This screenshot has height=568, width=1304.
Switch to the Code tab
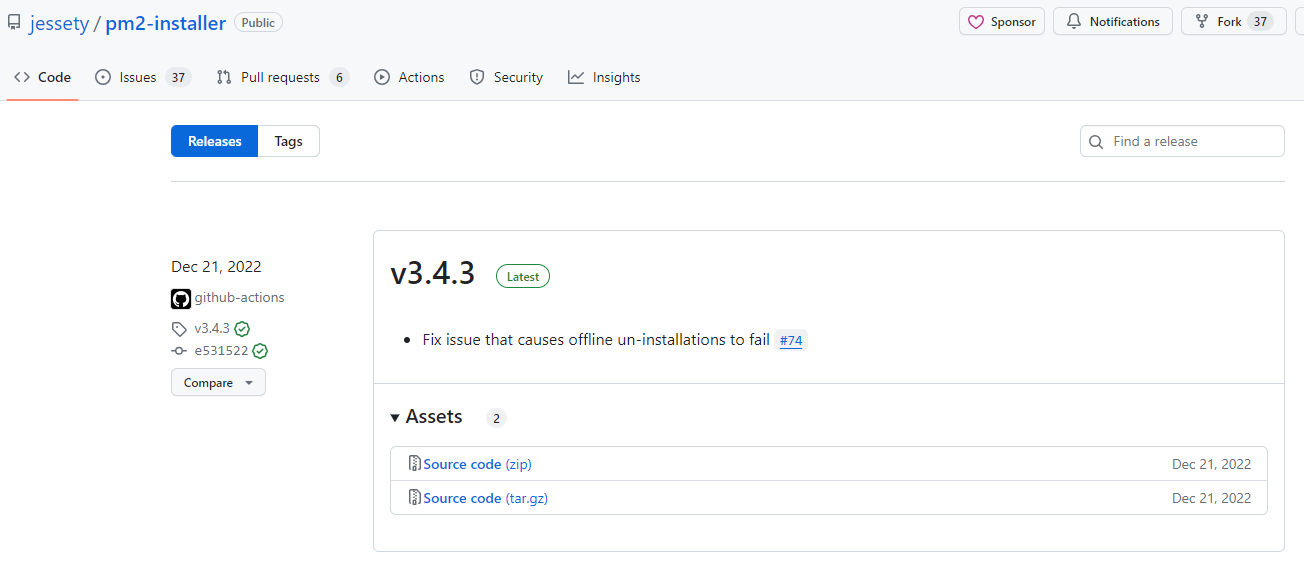[x=43, y=77]
